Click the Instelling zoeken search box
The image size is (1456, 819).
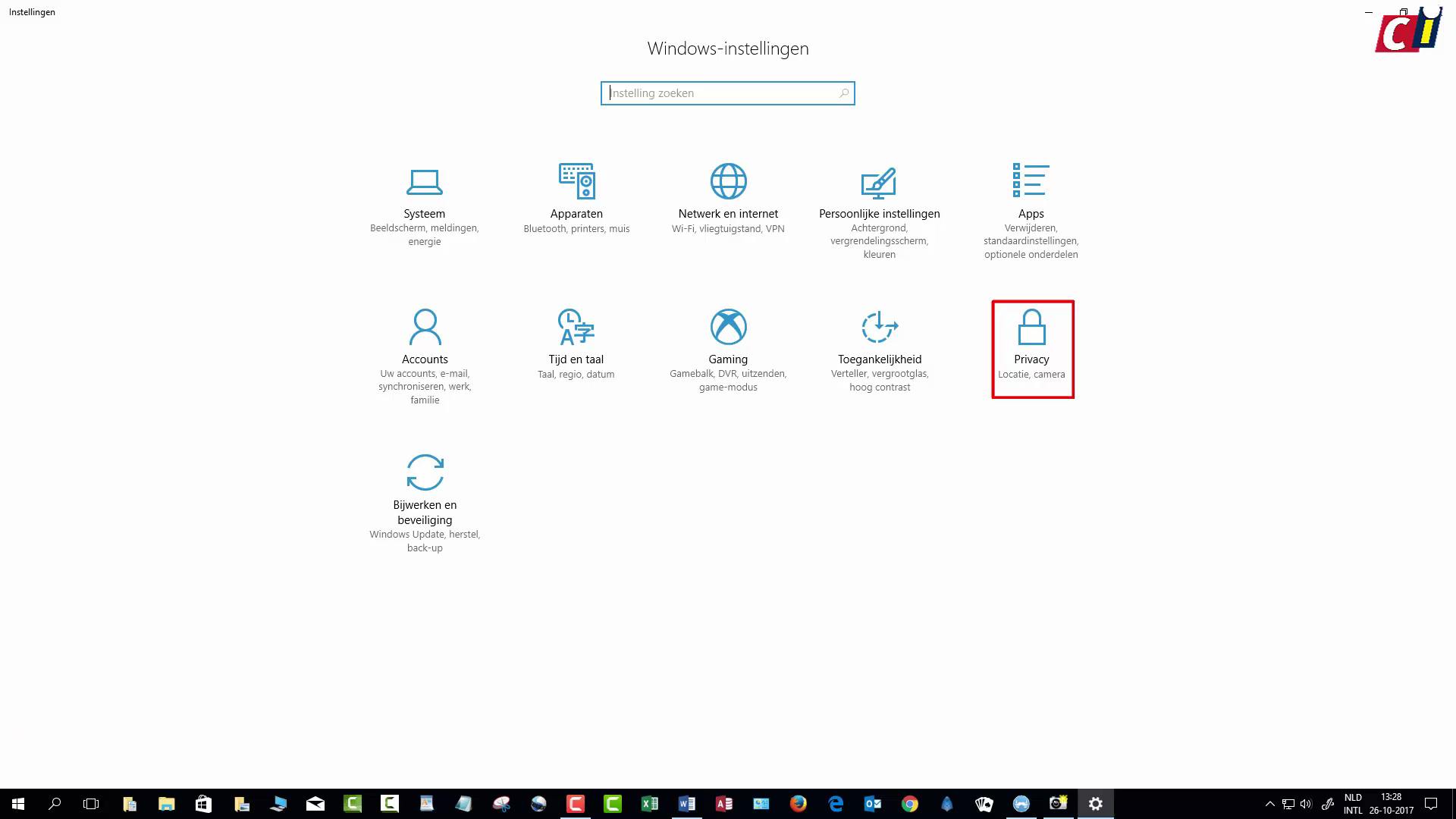727,93
